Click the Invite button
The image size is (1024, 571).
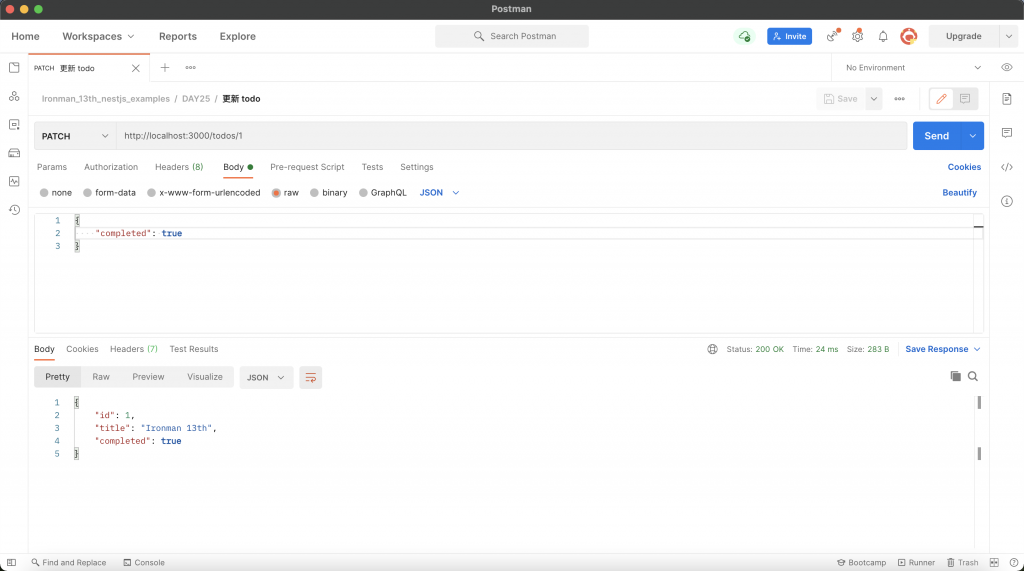[790, 37]
